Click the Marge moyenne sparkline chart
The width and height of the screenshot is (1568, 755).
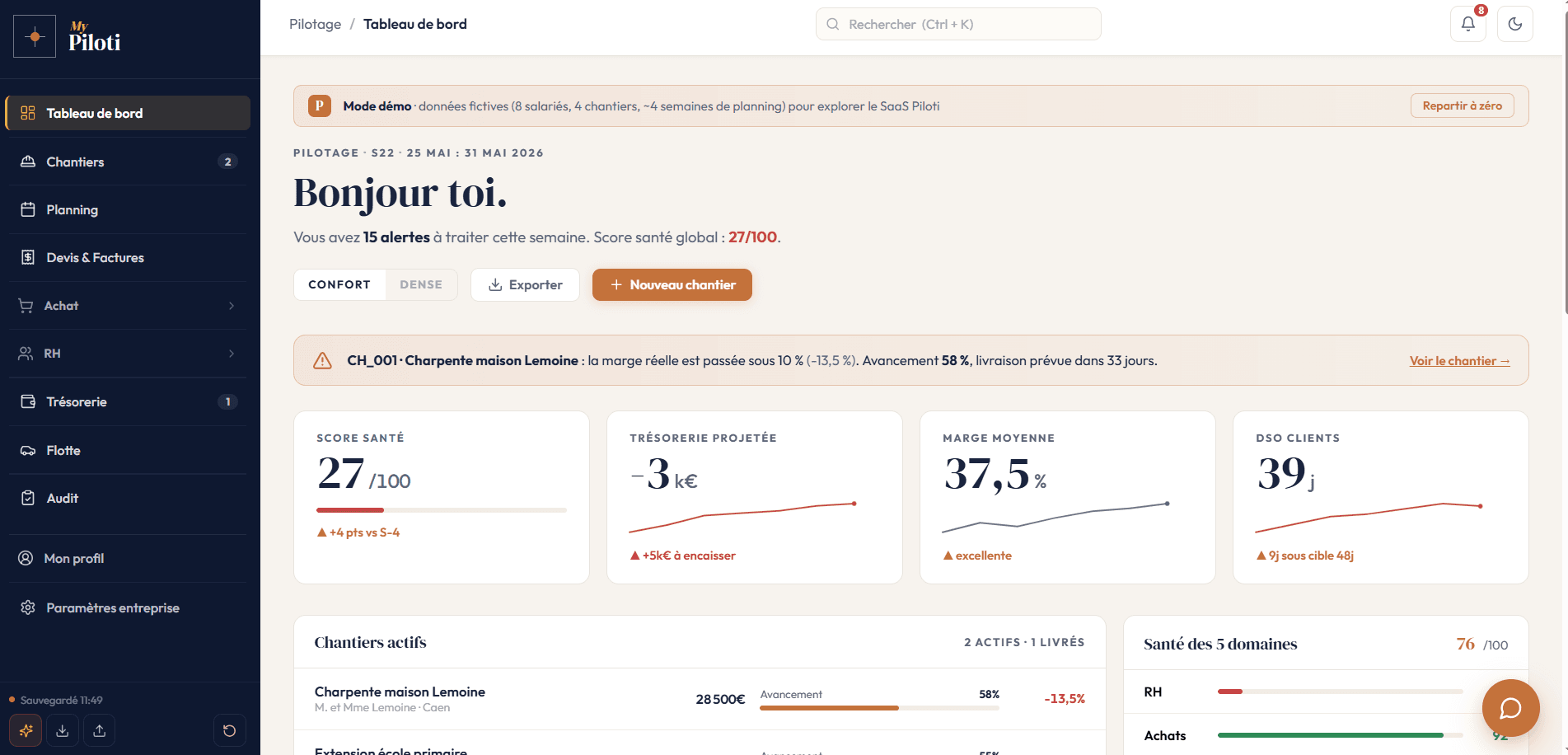1055,517
